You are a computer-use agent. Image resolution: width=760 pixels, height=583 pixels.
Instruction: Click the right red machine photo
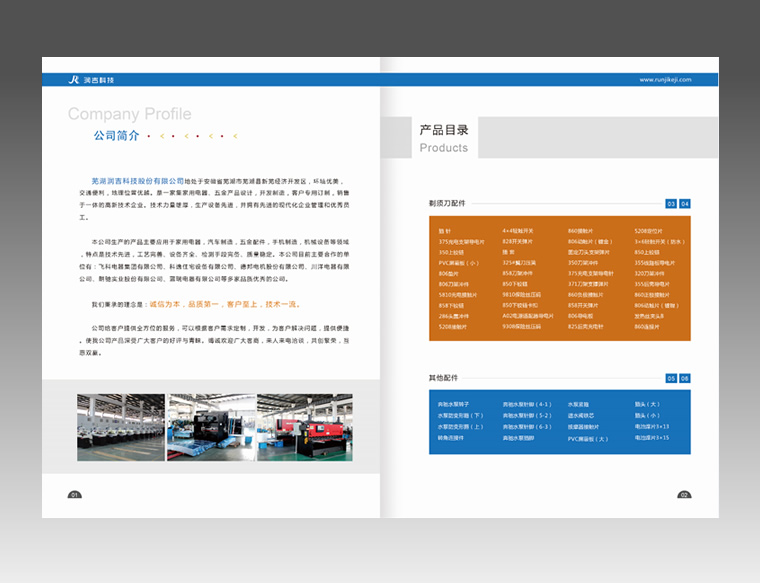coord(304,427)
